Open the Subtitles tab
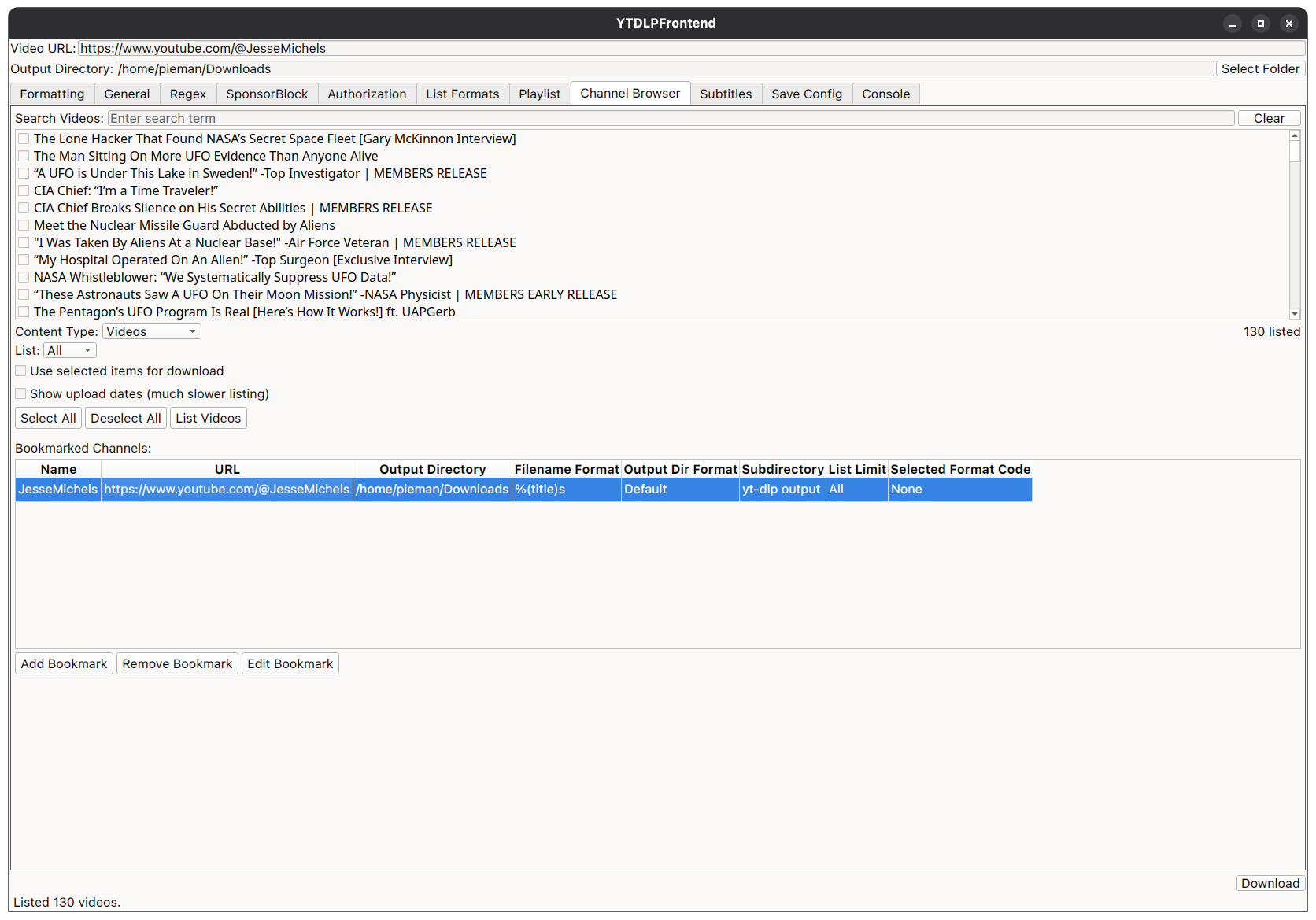 726,94
